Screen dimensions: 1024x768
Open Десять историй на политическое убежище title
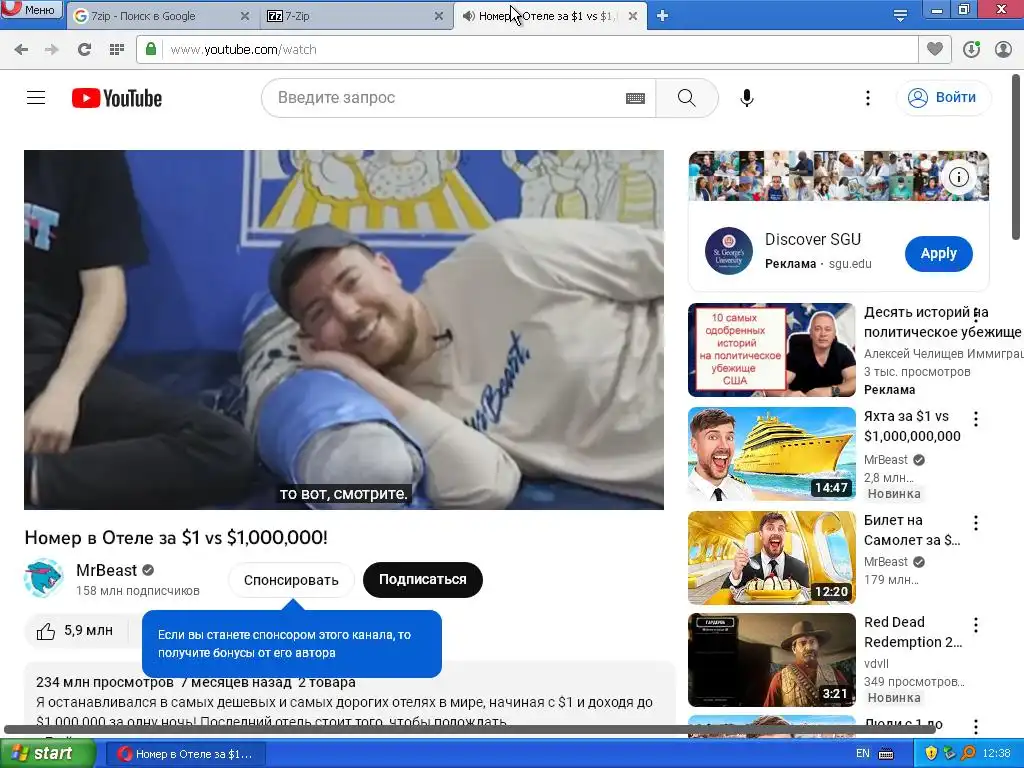pyautogui.click(x=941, y=322)
